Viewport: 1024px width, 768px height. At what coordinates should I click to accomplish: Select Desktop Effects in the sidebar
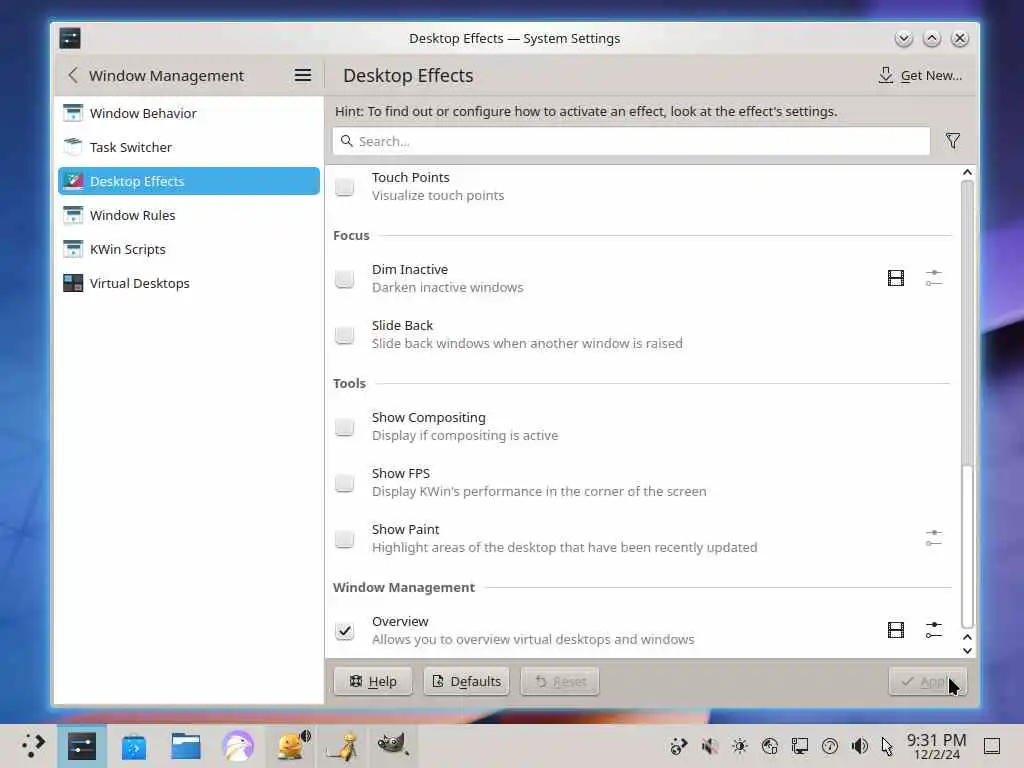(x=189, y=181)
